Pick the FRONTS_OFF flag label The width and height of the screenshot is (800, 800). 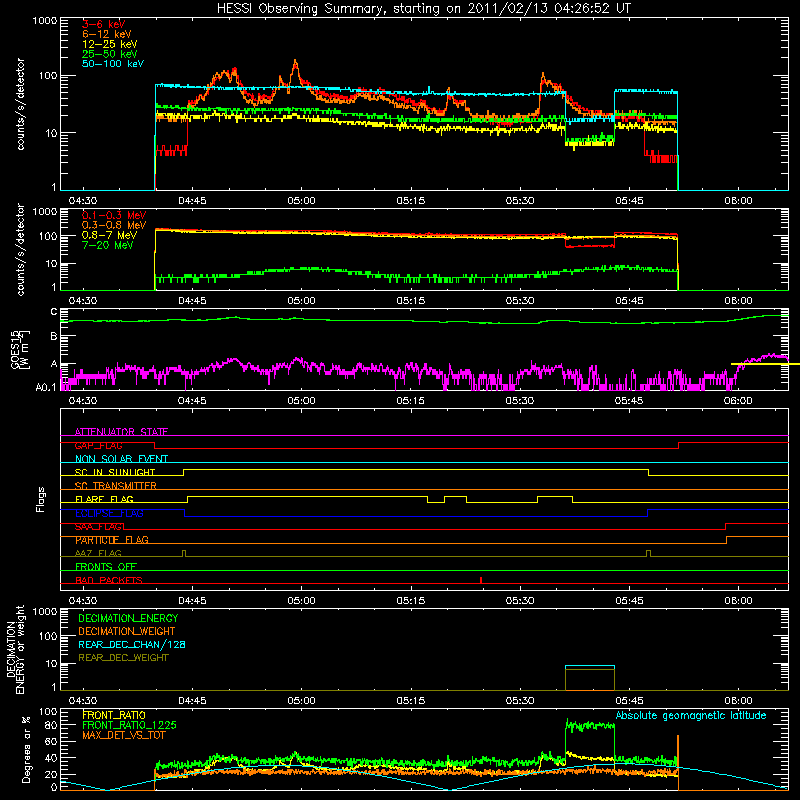click(106, 567)
